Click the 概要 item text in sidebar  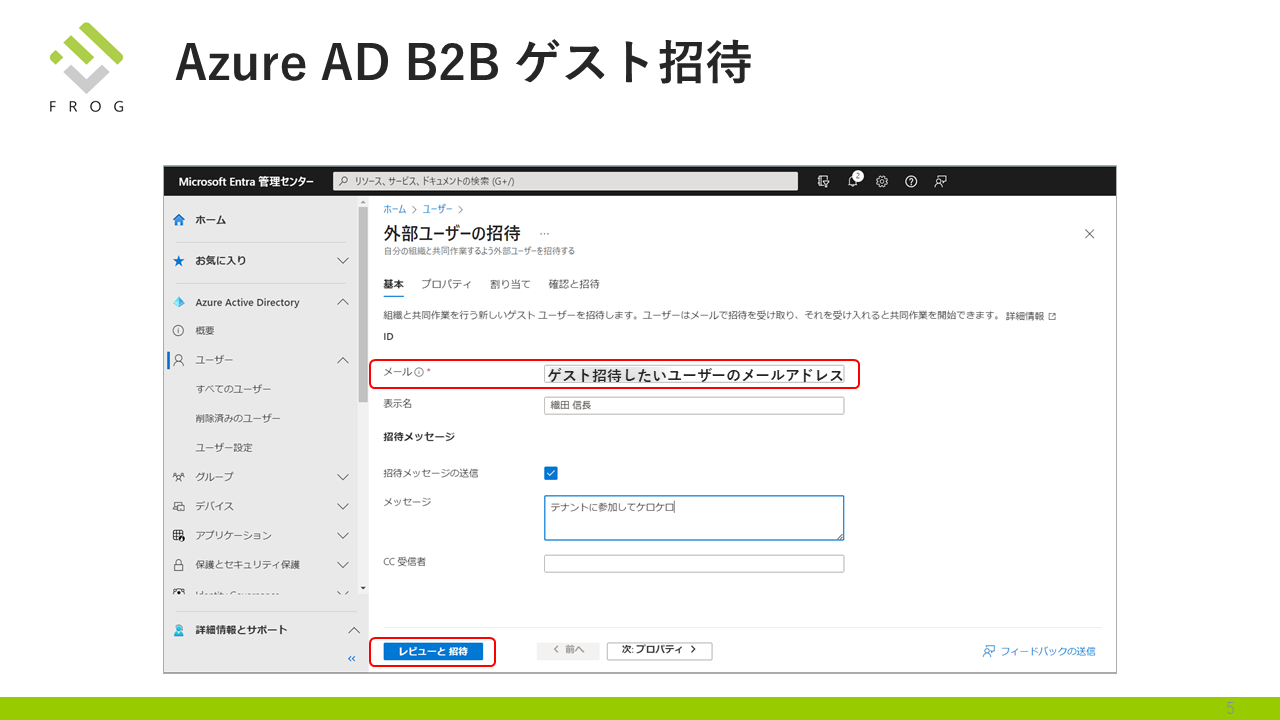coord(205,330)
